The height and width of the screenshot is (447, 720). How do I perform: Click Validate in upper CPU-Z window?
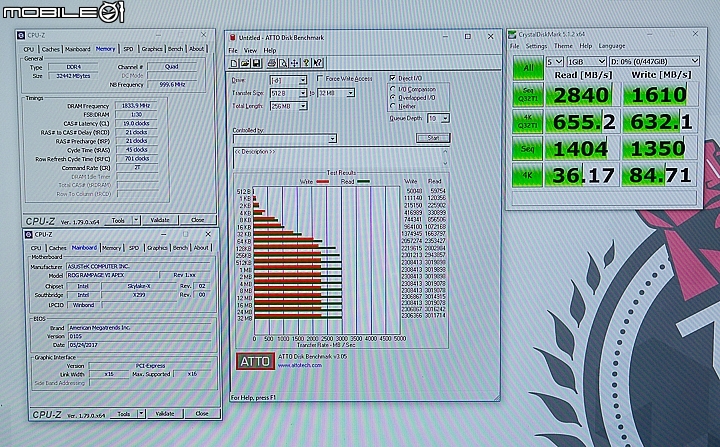160,220
